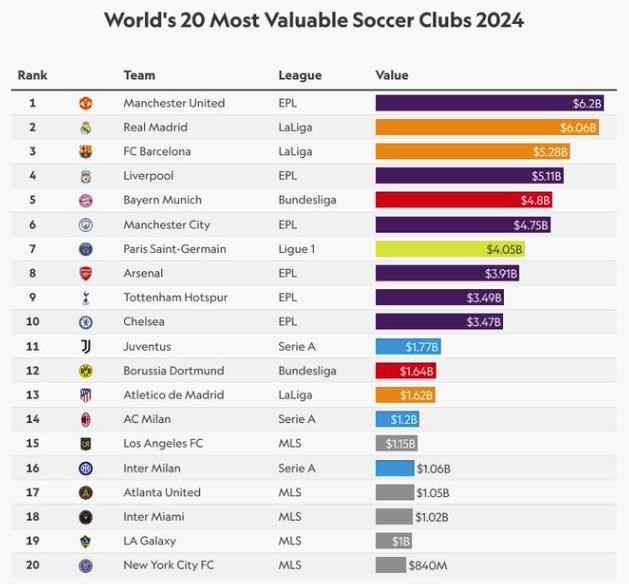Click the Value column header
The height and width of the screenshot is (584, 629).
click(x=392, y=76)
